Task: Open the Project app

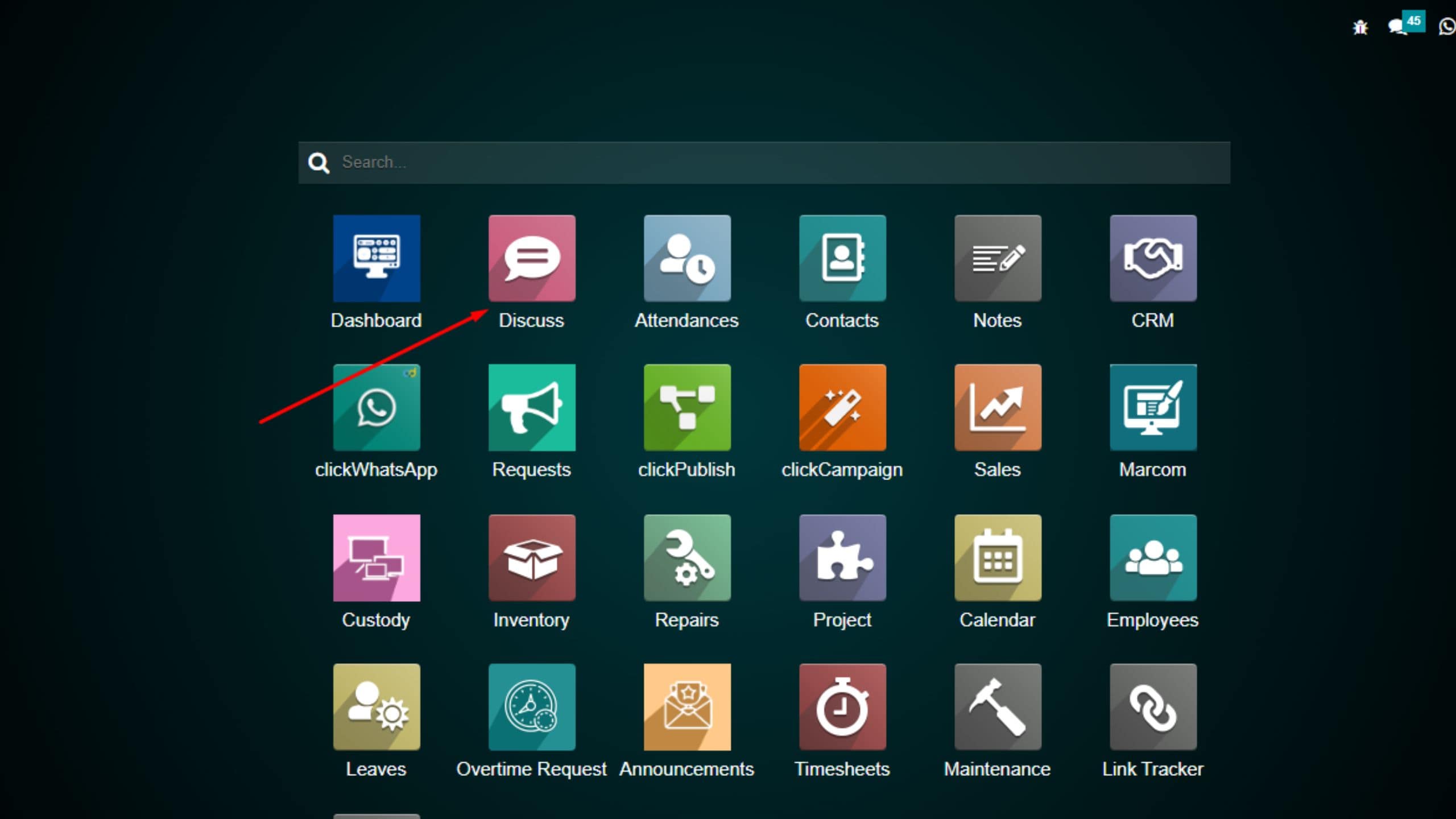Action: (x=842, y=558)
